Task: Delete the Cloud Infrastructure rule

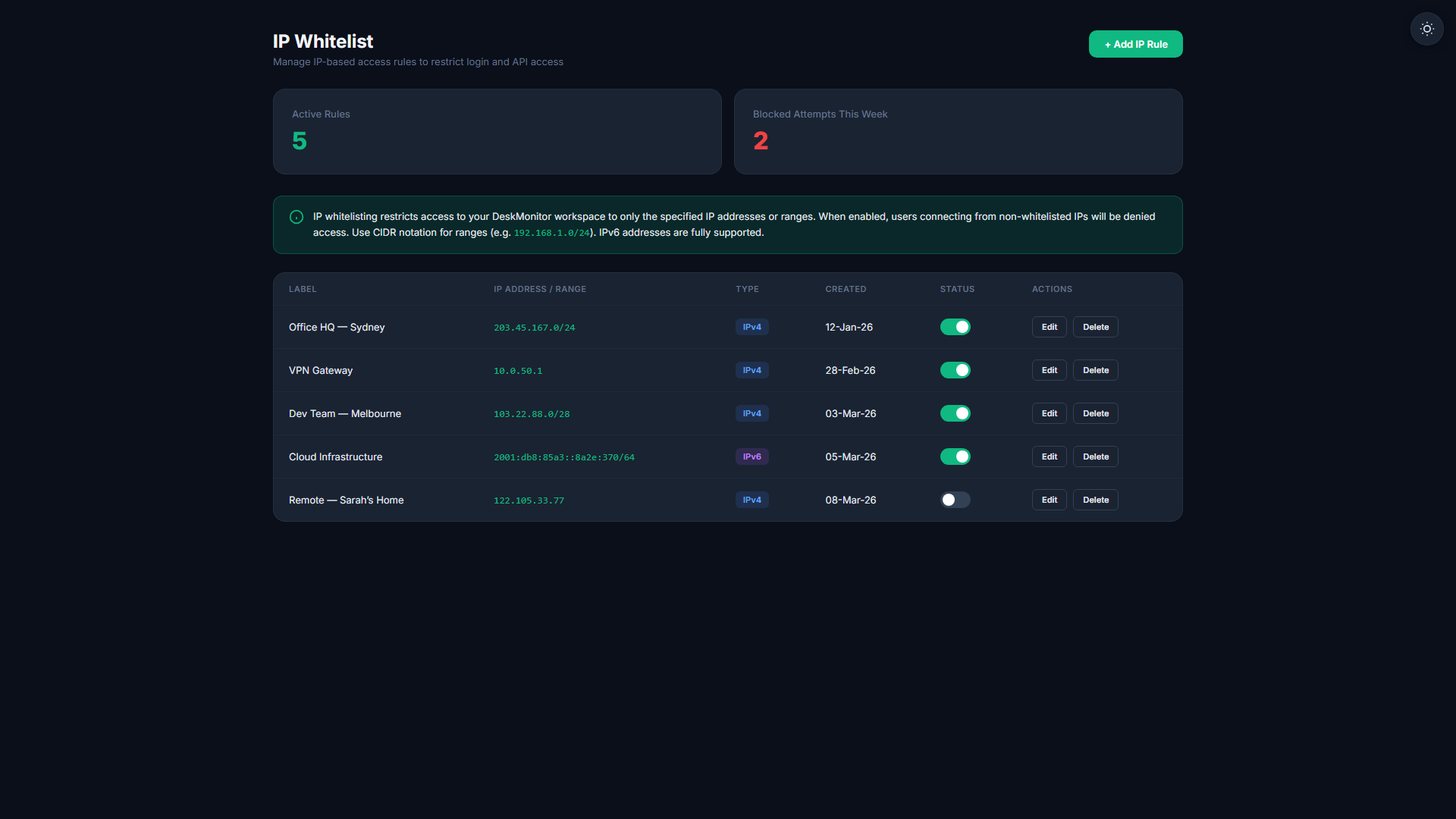Action: [1095, 457]
